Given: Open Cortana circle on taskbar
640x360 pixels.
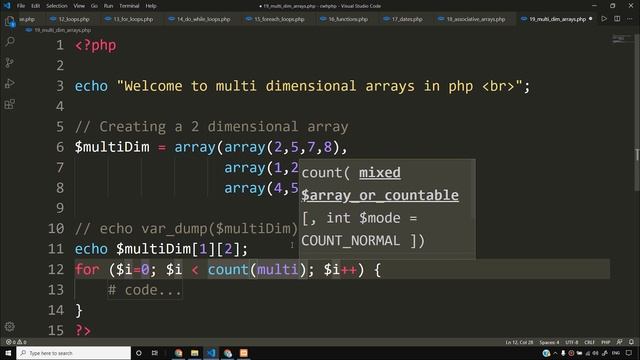Looking at the screenshot, I should point(139,353).
